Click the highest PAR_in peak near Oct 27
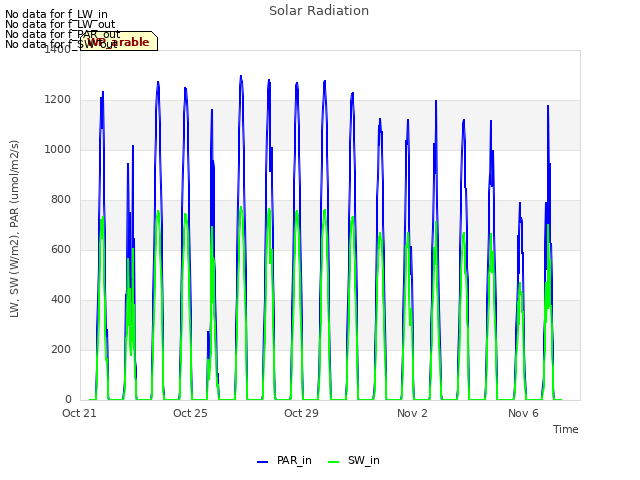The height and width of the screenshot is (480, 640). click(x=241, y=76)
